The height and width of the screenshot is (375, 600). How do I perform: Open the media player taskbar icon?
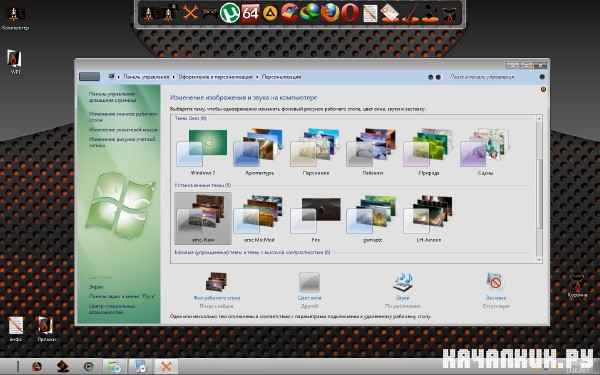pyautogui.click(x=89, y=367)
